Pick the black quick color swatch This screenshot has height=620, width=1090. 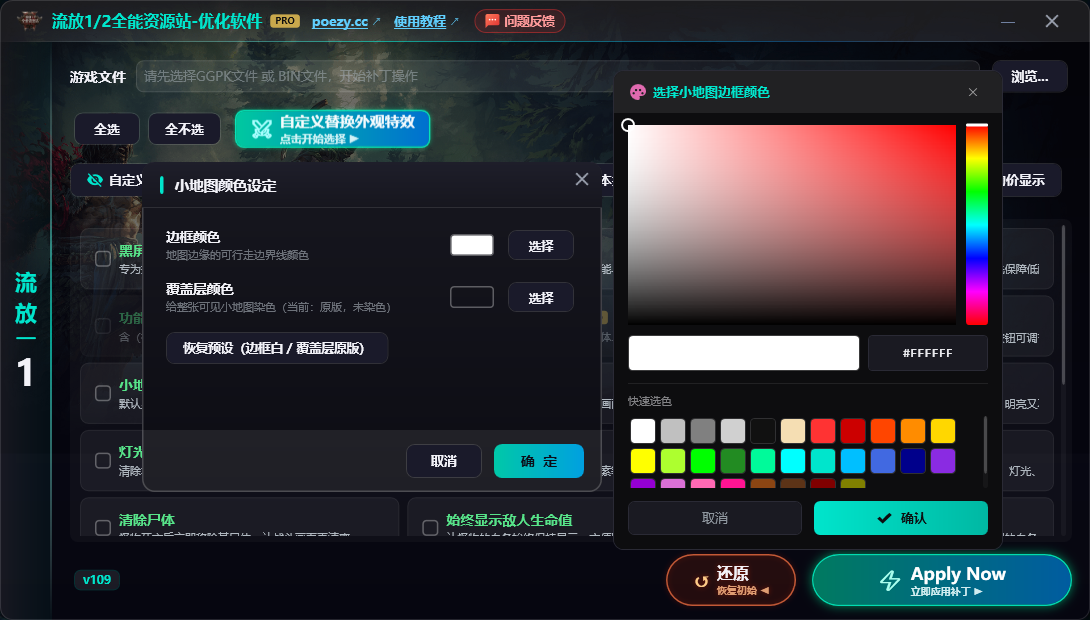(763, 431)
